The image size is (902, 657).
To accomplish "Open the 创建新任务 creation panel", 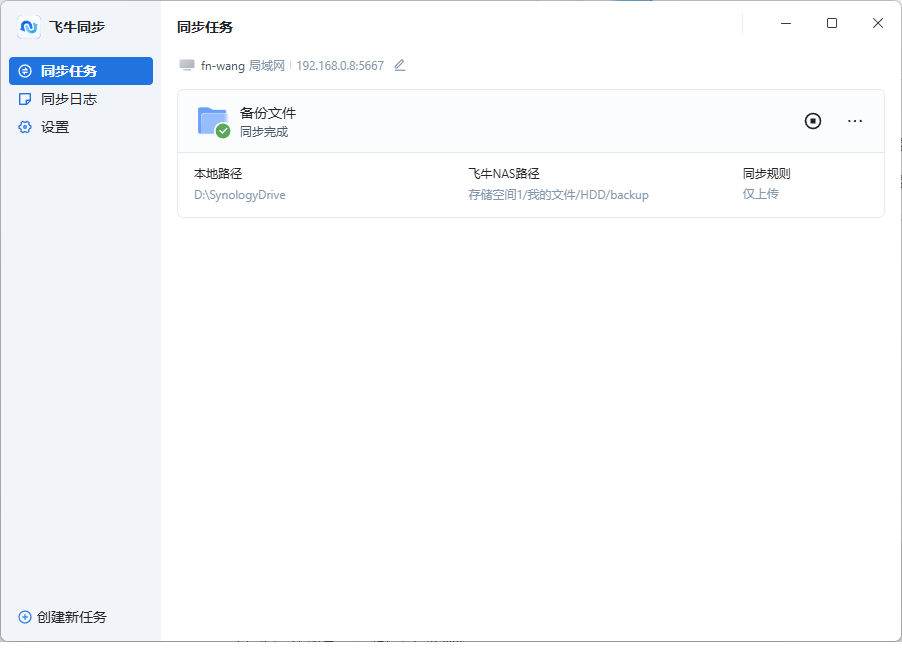I will (x=60, y=617).
